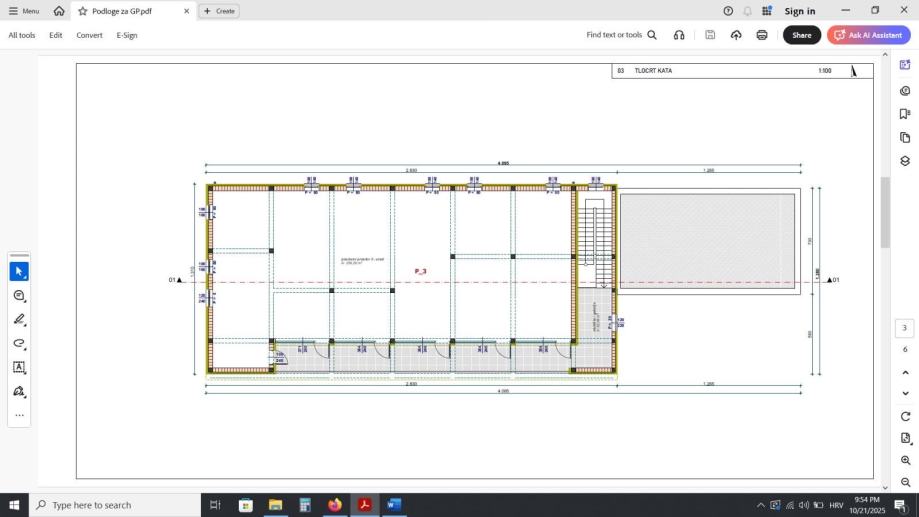Pick the highlight pen tool
This screenshot has height=517, width=919.
pyautogui.click(x=19, y=320)
